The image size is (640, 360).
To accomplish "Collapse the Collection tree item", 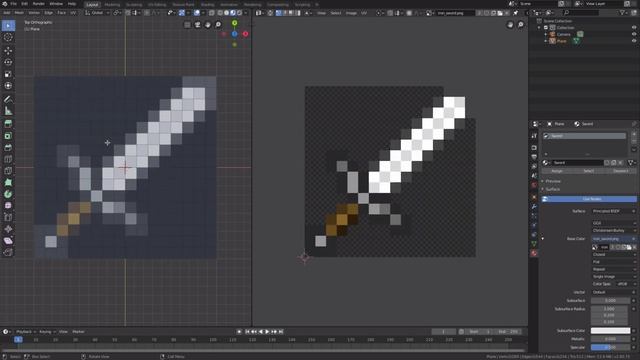I will pyautogui.click(x=539, y=27).
